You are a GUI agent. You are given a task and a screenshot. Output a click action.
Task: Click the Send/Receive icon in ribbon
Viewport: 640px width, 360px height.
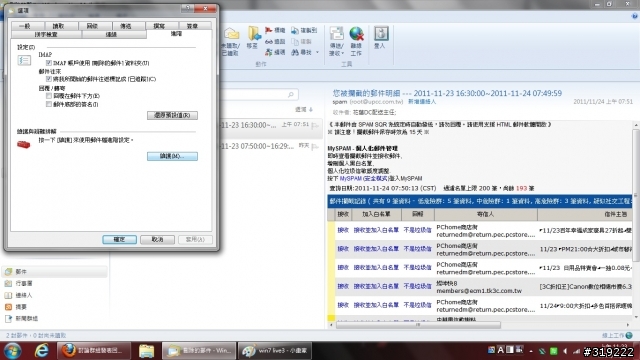336,34
